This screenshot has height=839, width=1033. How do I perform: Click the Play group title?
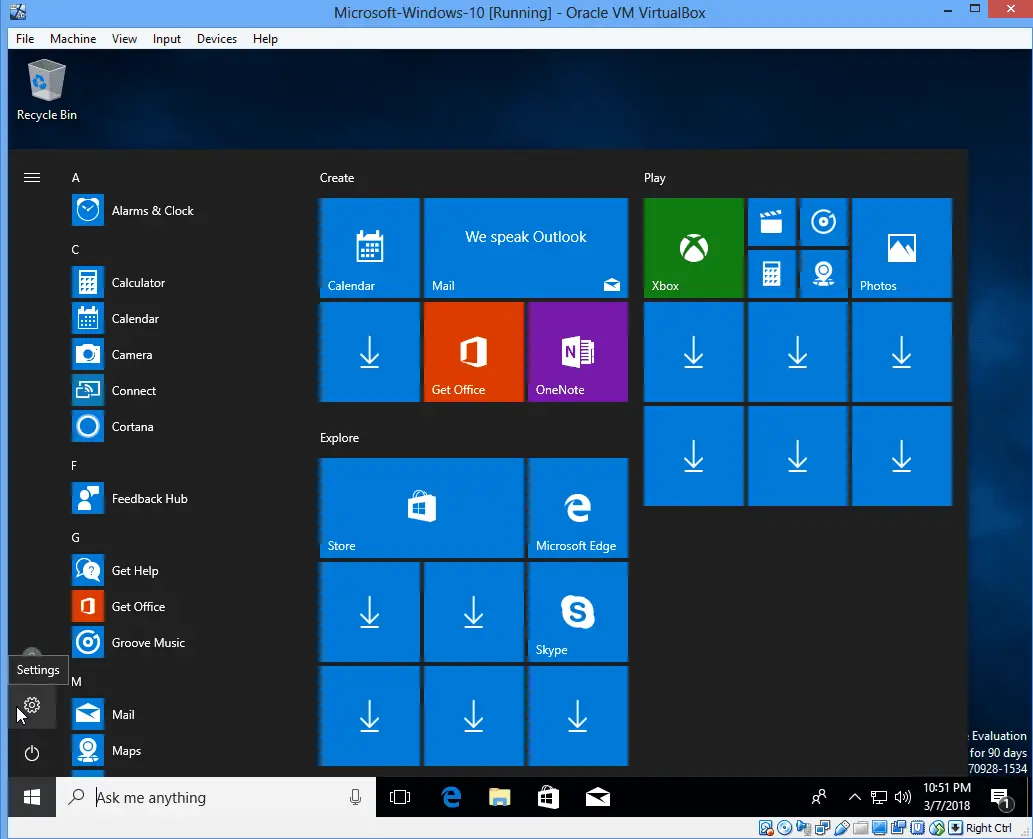coord(655,178)
